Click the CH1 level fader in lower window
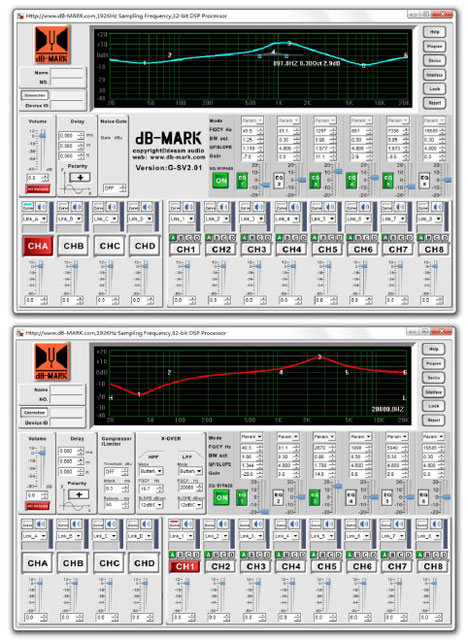The image size is (468, 642). coord(187,583)
